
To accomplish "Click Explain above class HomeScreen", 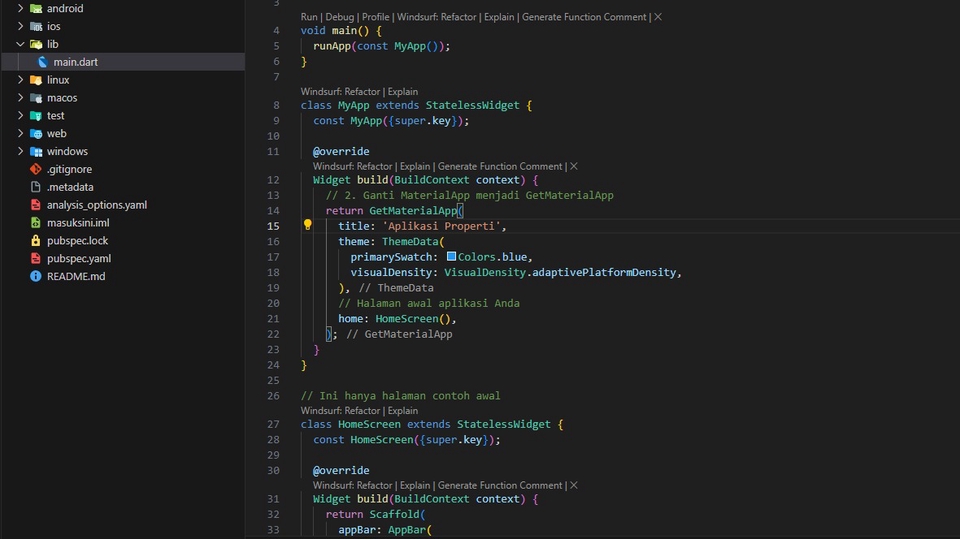I will [403, 411].
